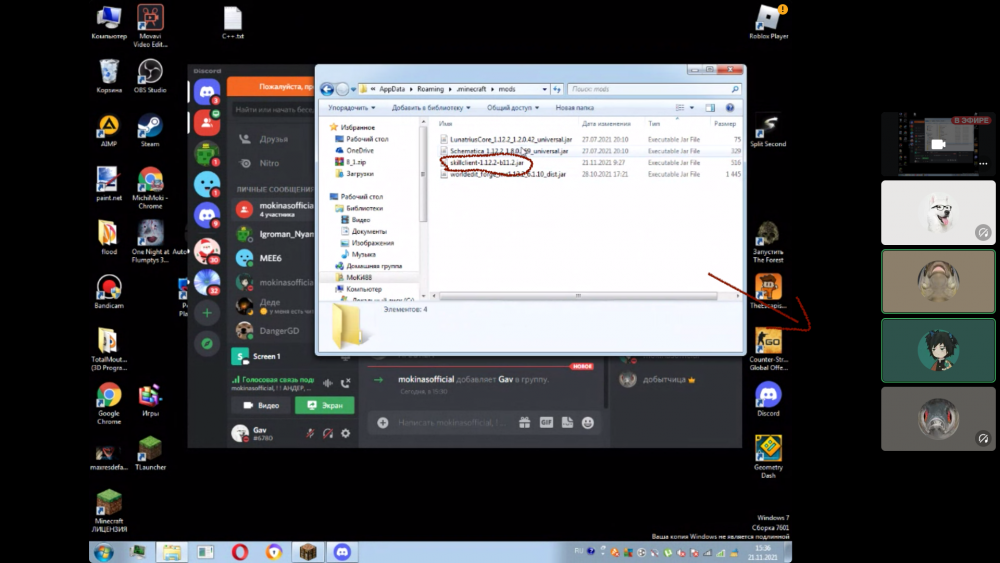This screenshot has width=1000, height=563.
Task: Open Домашняя группа in navigation pane
Action: tap(373, 266)
